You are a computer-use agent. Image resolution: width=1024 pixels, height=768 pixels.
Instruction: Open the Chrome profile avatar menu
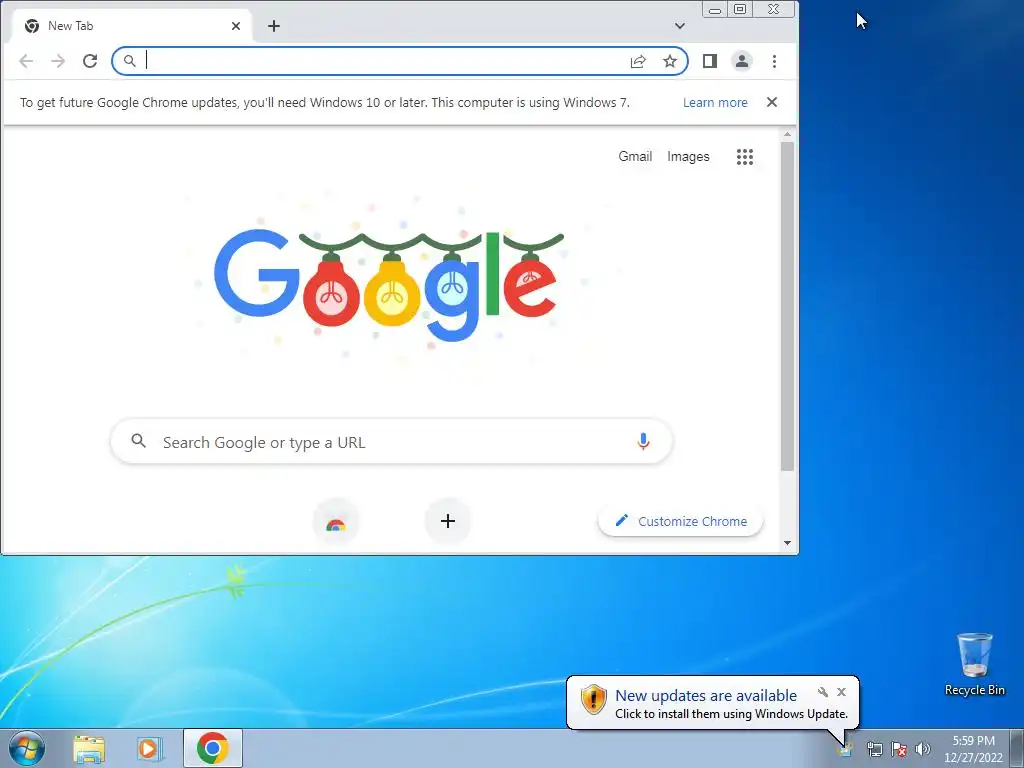point(742,61)
